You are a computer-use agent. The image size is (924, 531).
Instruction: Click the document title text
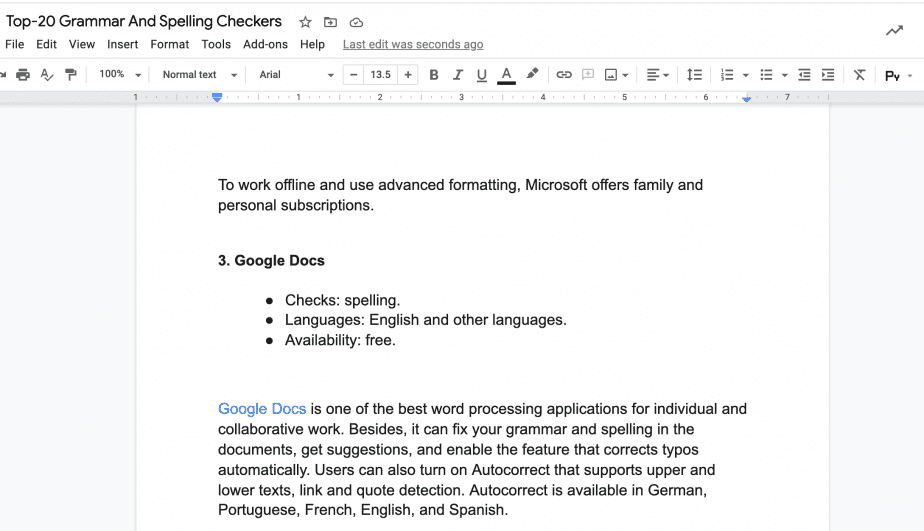(x=144, y=21)
